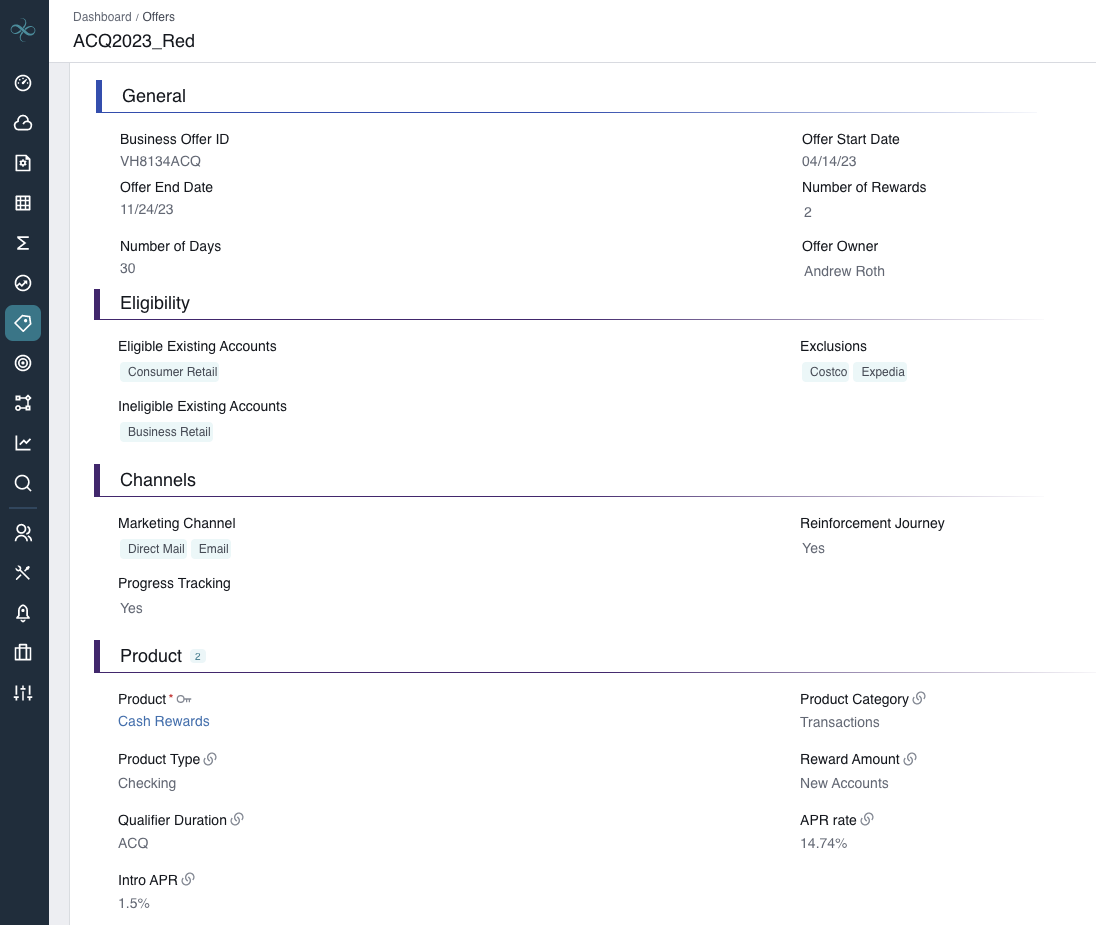The height and width of the screenshot is (925, 1096).
Task: Go to Dashboard in breadcrumb
Action: [x=102, y=17]
